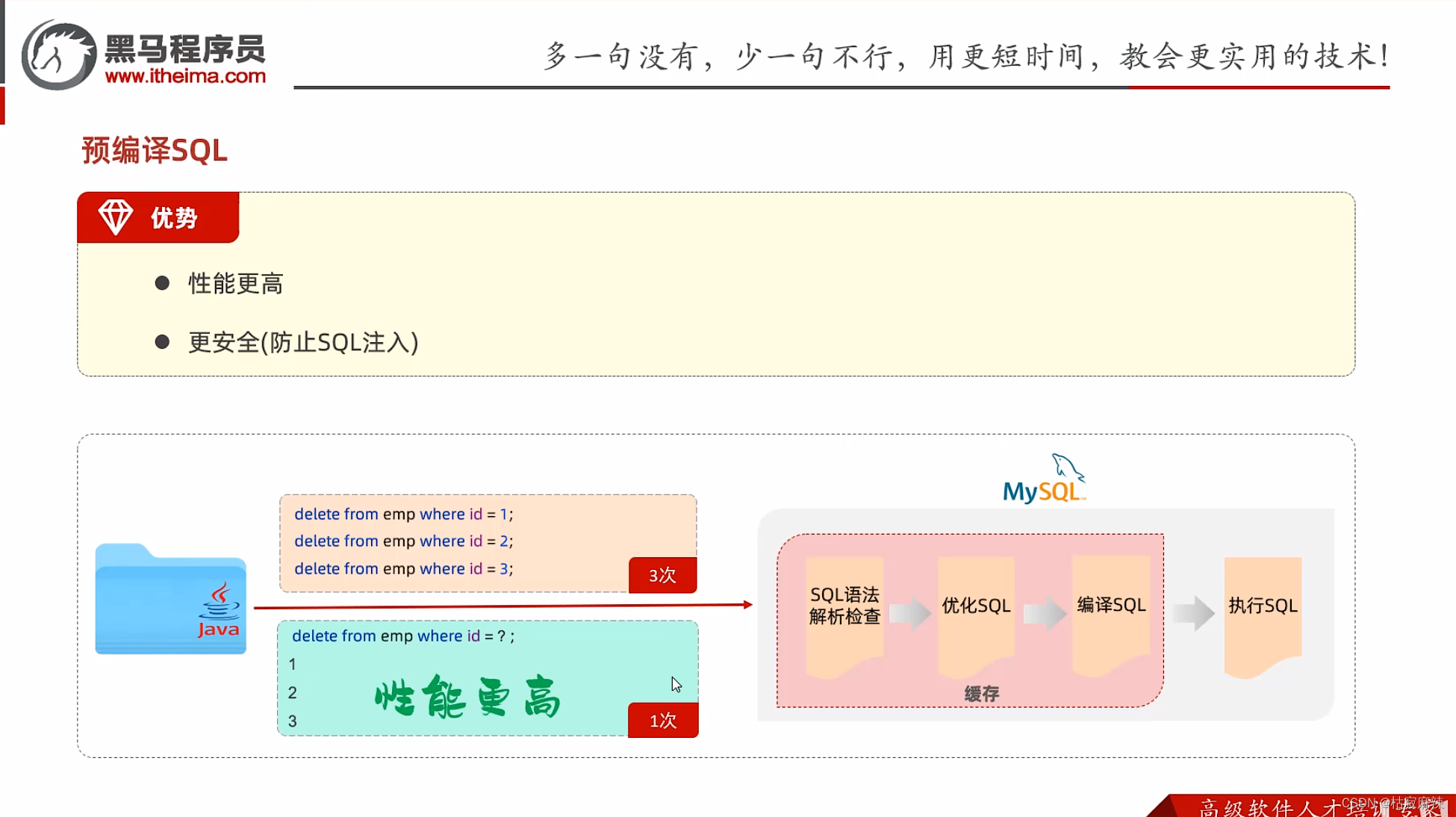1456x817 pixels.
Task: Click the diamond icon beside 优势
Action: coord(116,217)
